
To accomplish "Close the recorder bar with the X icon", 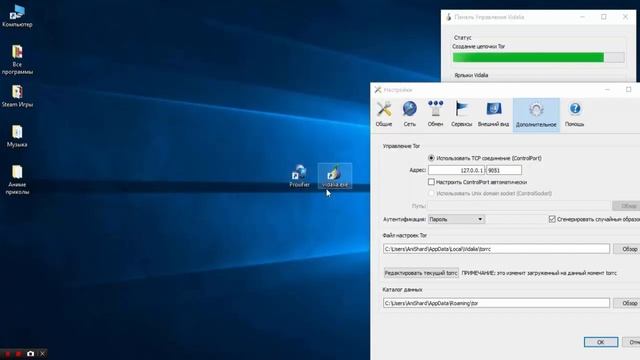I will pyautogui.click(x=42, y=353).
